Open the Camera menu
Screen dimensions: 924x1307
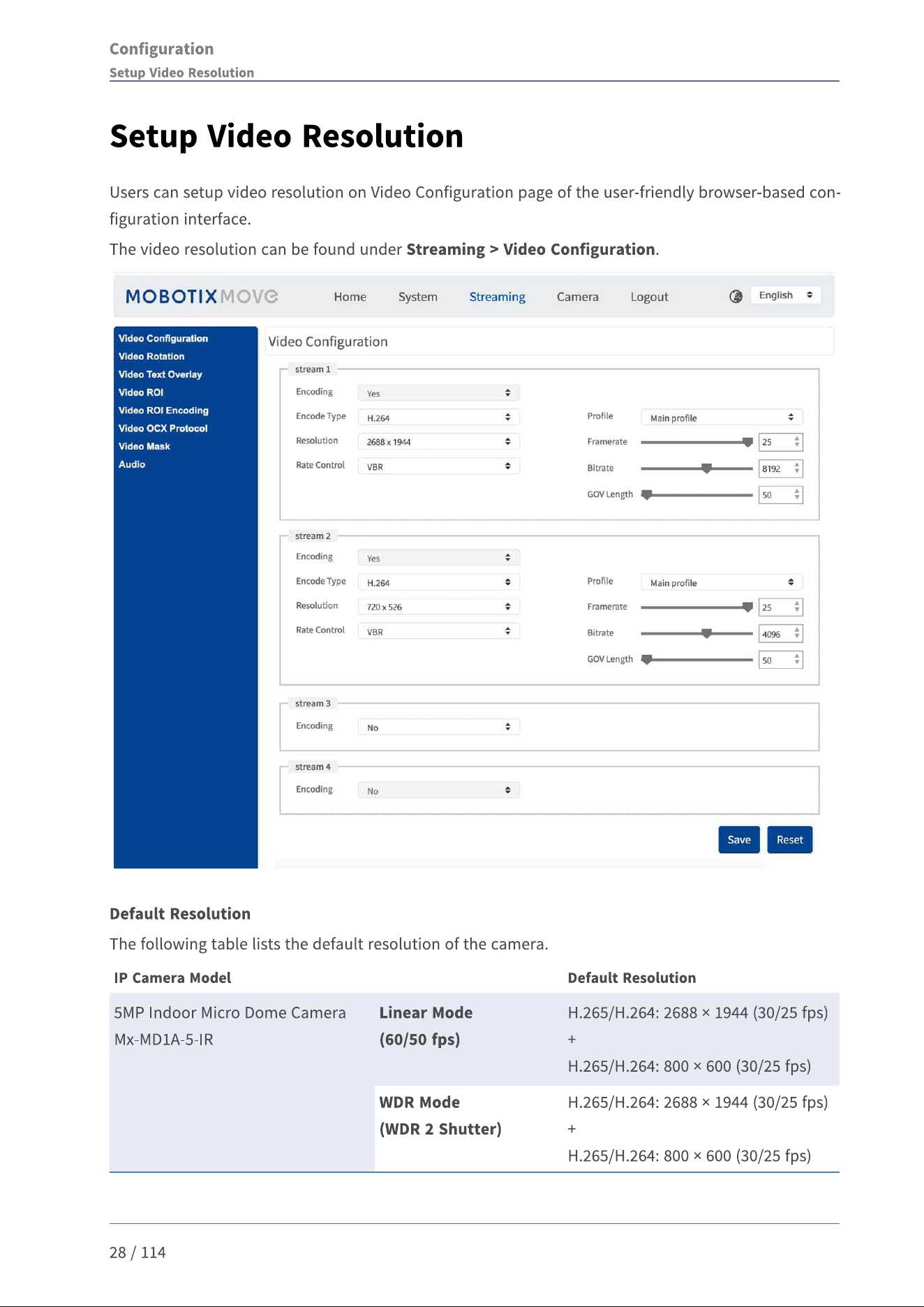(x=577, y=297)
